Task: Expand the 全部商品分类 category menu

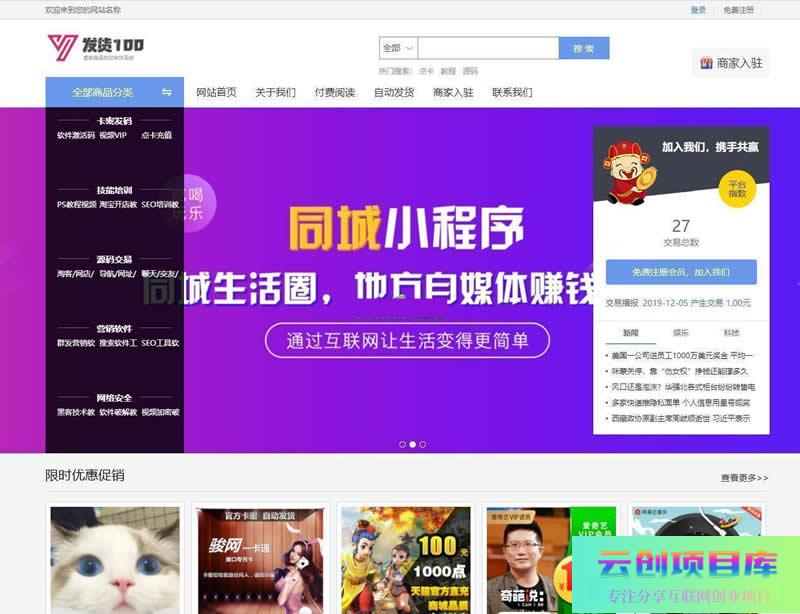Action: (102, 92)
